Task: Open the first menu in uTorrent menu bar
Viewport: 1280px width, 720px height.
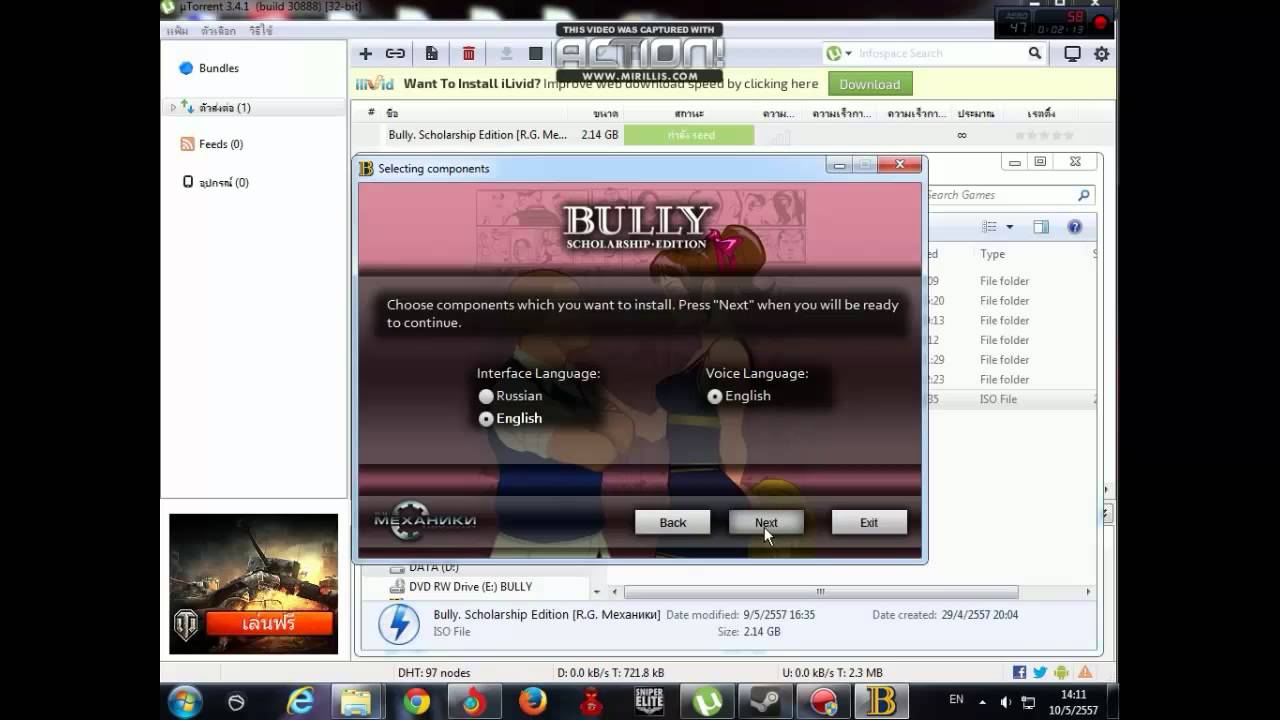Action: coord(177,31)
